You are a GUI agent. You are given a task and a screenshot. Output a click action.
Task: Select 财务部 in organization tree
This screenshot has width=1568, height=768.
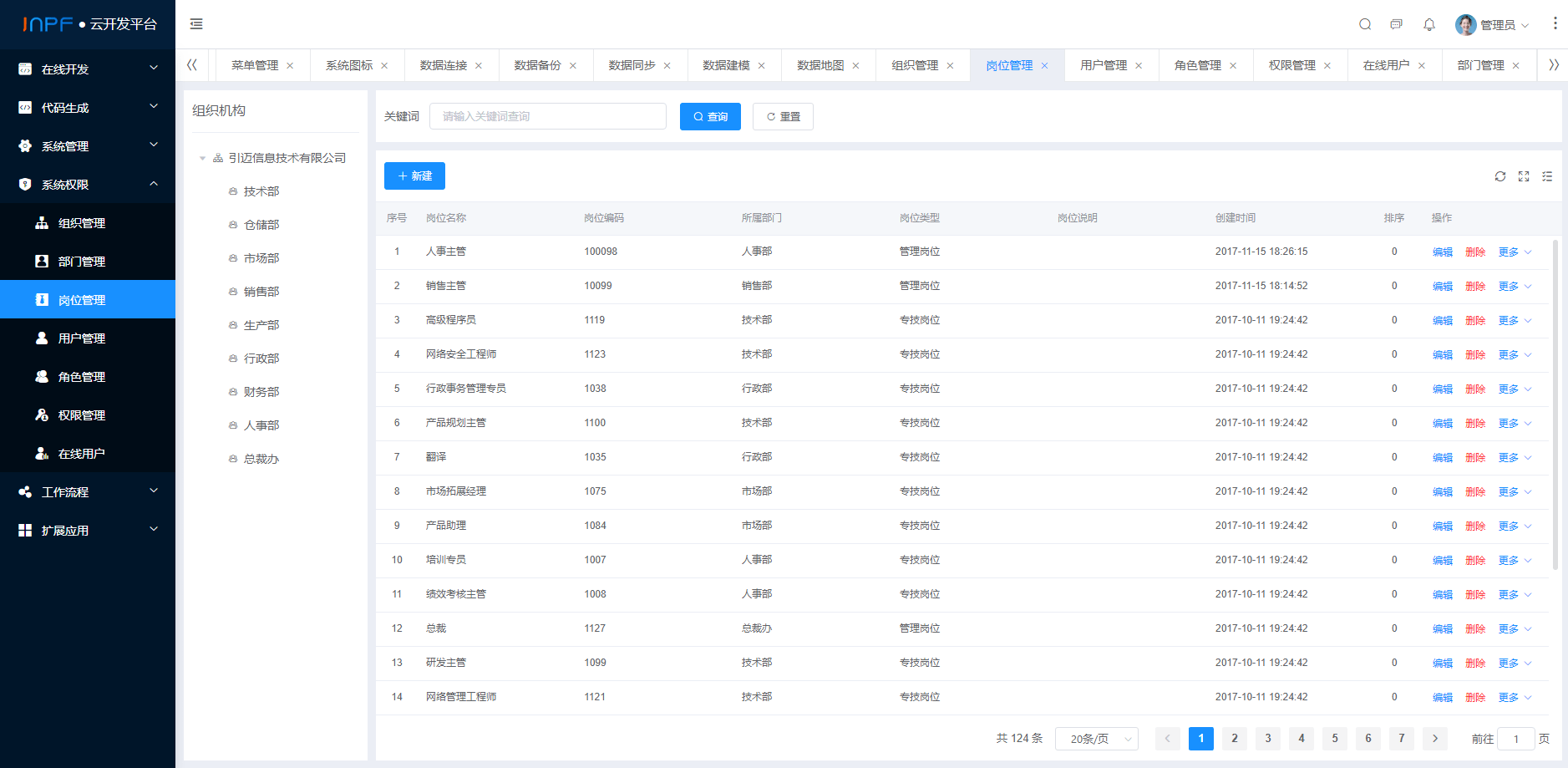[261, 392]
